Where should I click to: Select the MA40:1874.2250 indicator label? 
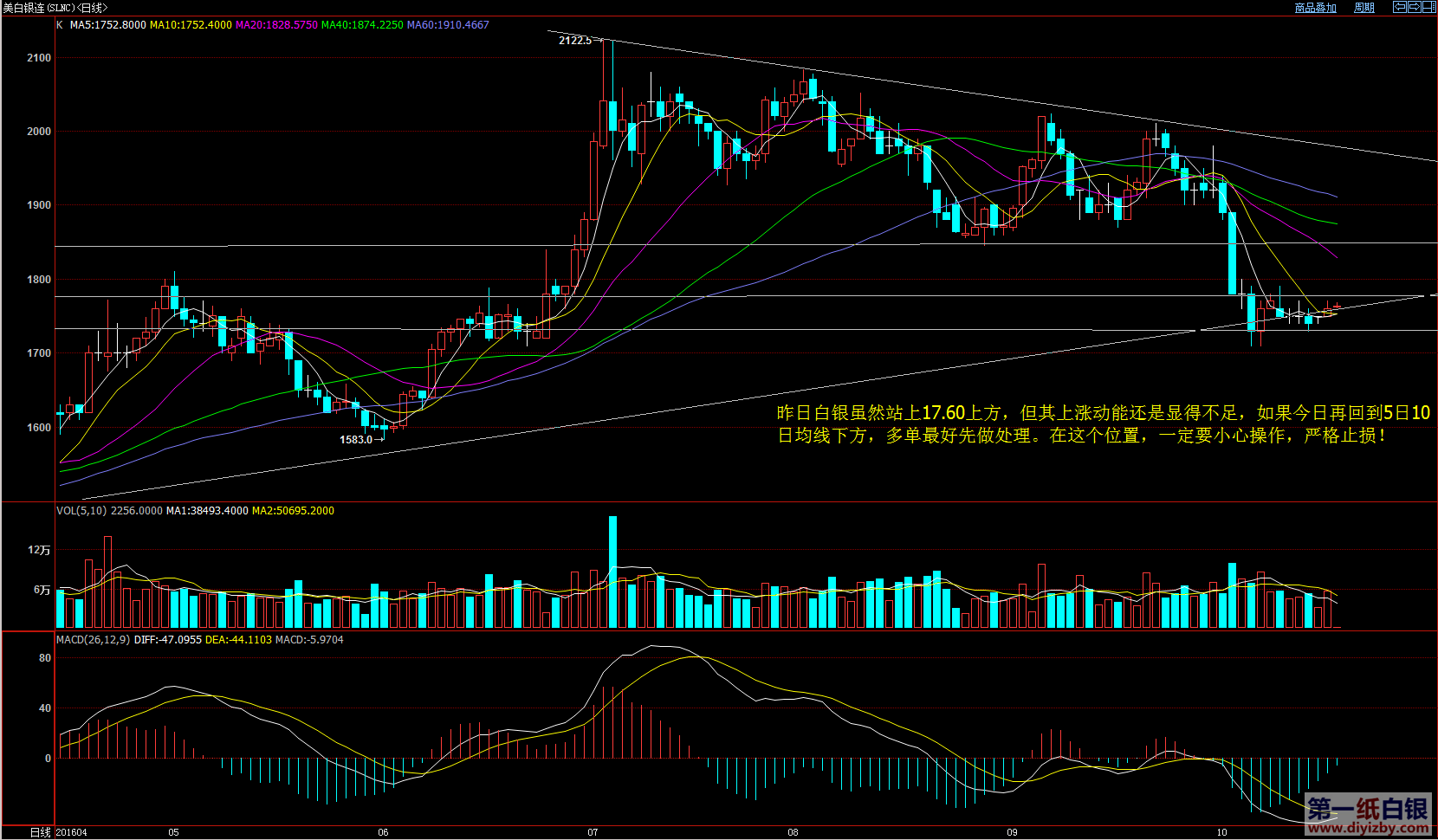(362, 25)
